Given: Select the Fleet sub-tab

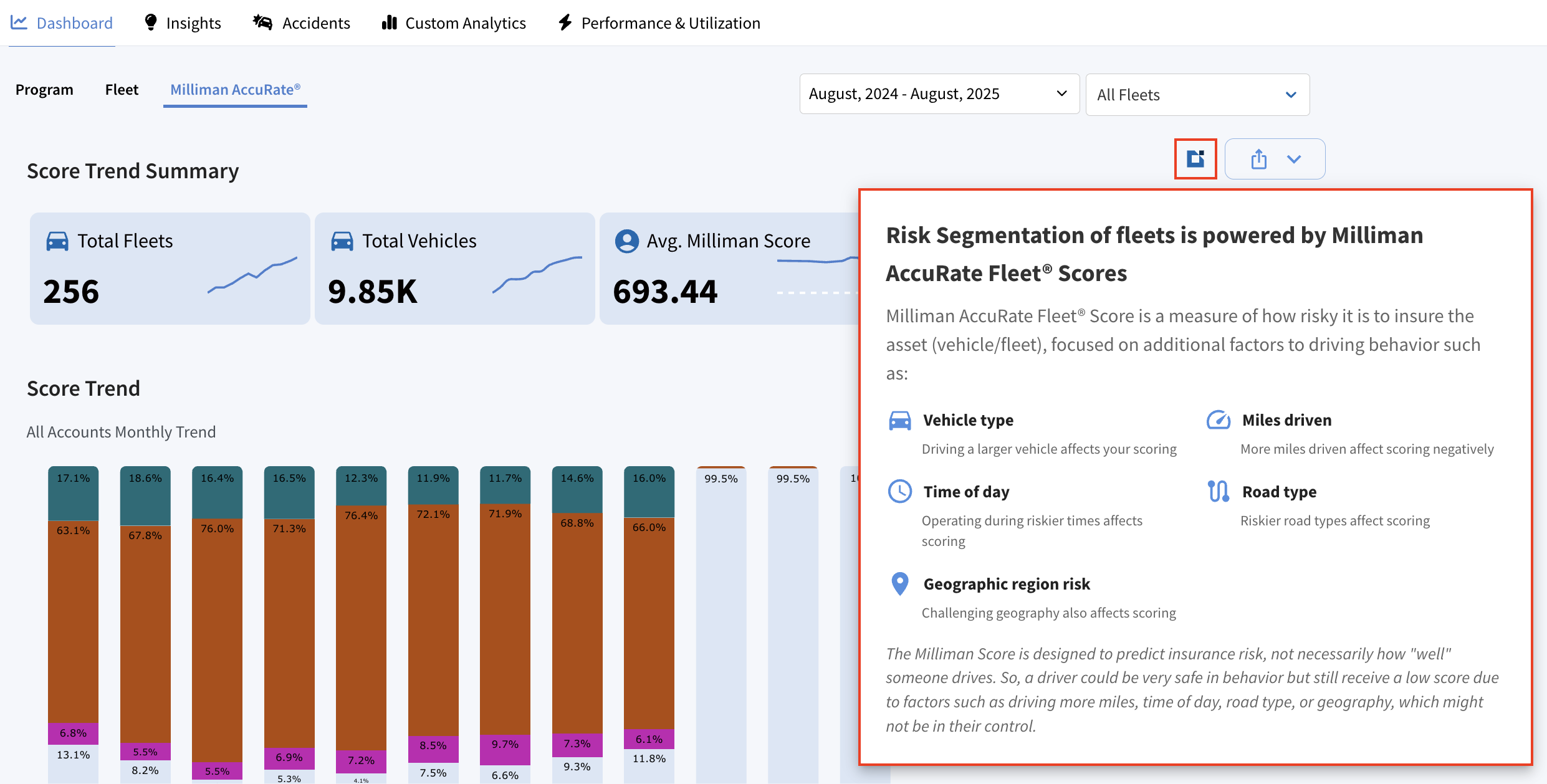Looking at the screenshot, I should [122, 90].
